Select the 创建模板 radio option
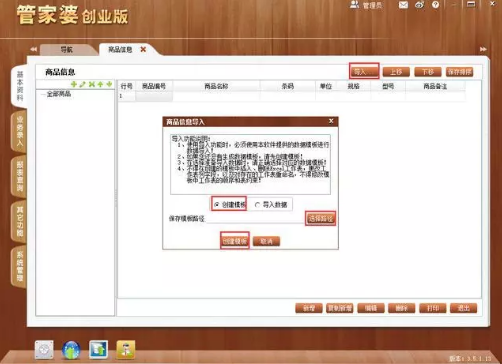This screenshot has height=364, width=502. [x=217, y=205]
